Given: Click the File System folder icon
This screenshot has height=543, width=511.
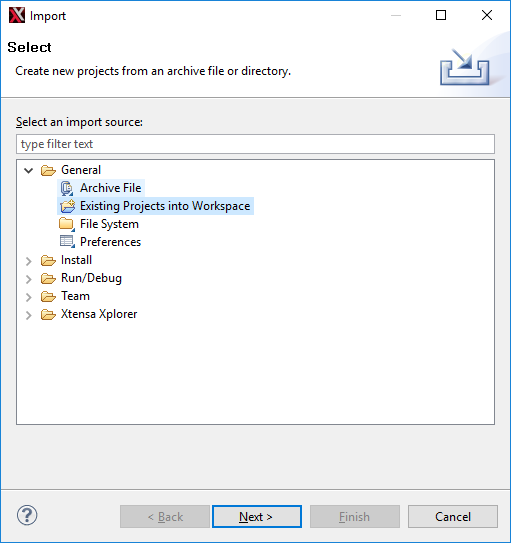Looking at the screenshot, I should [67, 224].
